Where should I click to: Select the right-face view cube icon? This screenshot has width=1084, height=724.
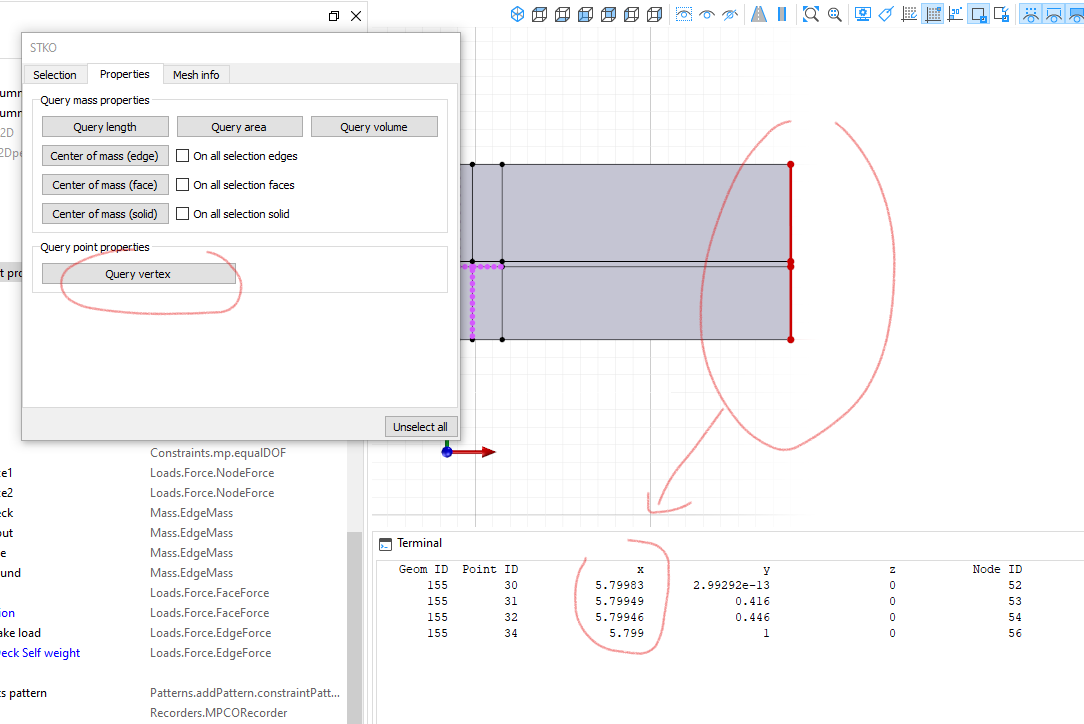pos(654,14)
